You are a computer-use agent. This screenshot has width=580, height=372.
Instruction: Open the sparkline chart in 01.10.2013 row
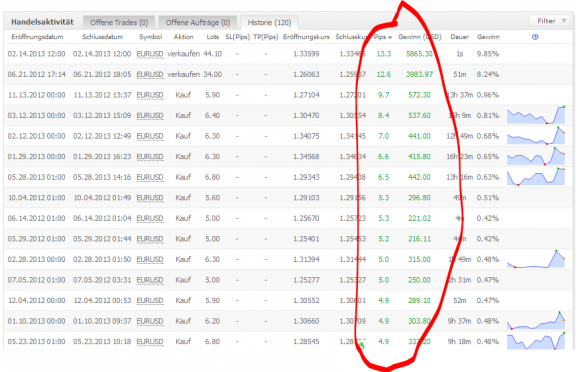click(536, 320)
